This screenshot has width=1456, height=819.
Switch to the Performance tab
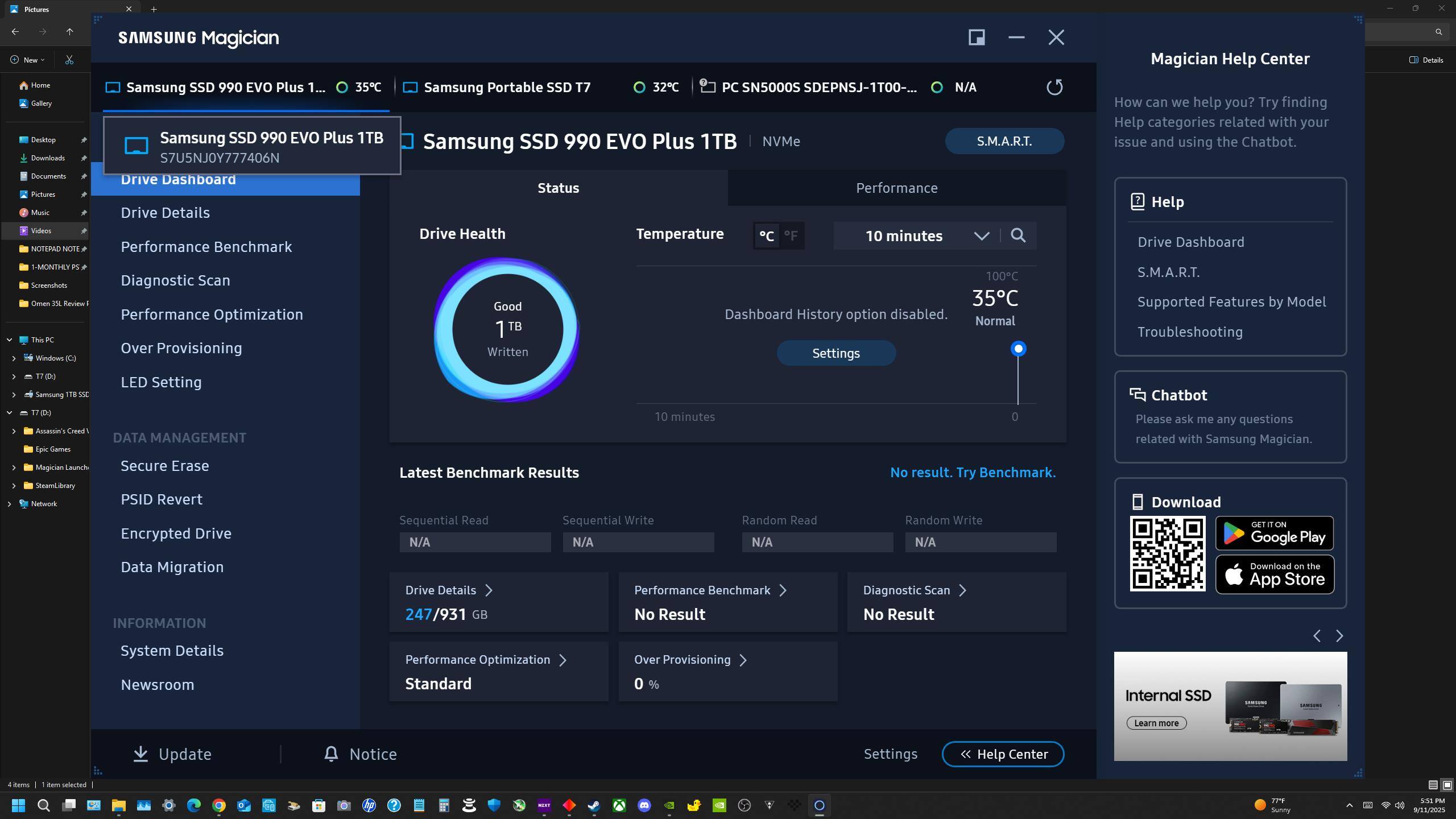[896, 188]
